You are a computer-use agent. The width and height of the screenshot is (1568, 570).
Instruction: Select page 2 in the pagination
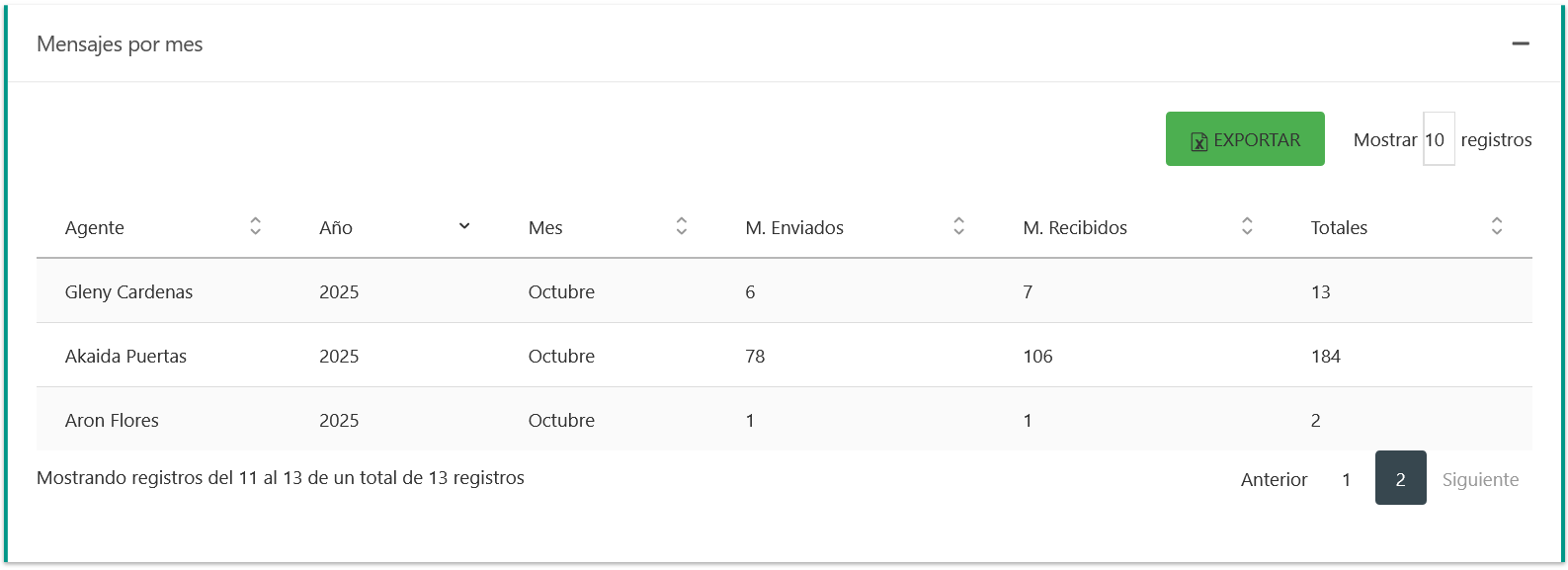pyautogui.click(x=1400, y=477)
